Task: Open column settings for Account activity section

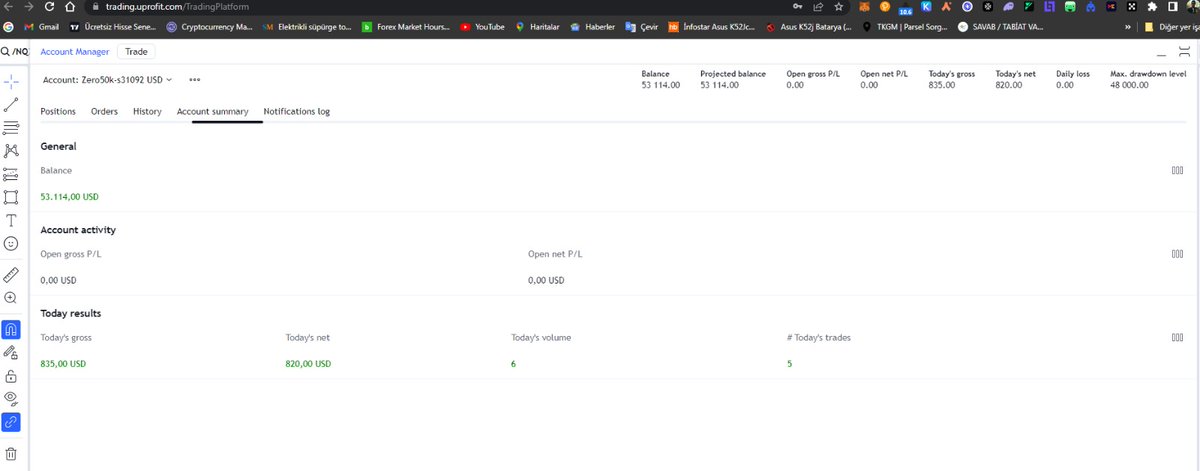Action: point(1177,254)
